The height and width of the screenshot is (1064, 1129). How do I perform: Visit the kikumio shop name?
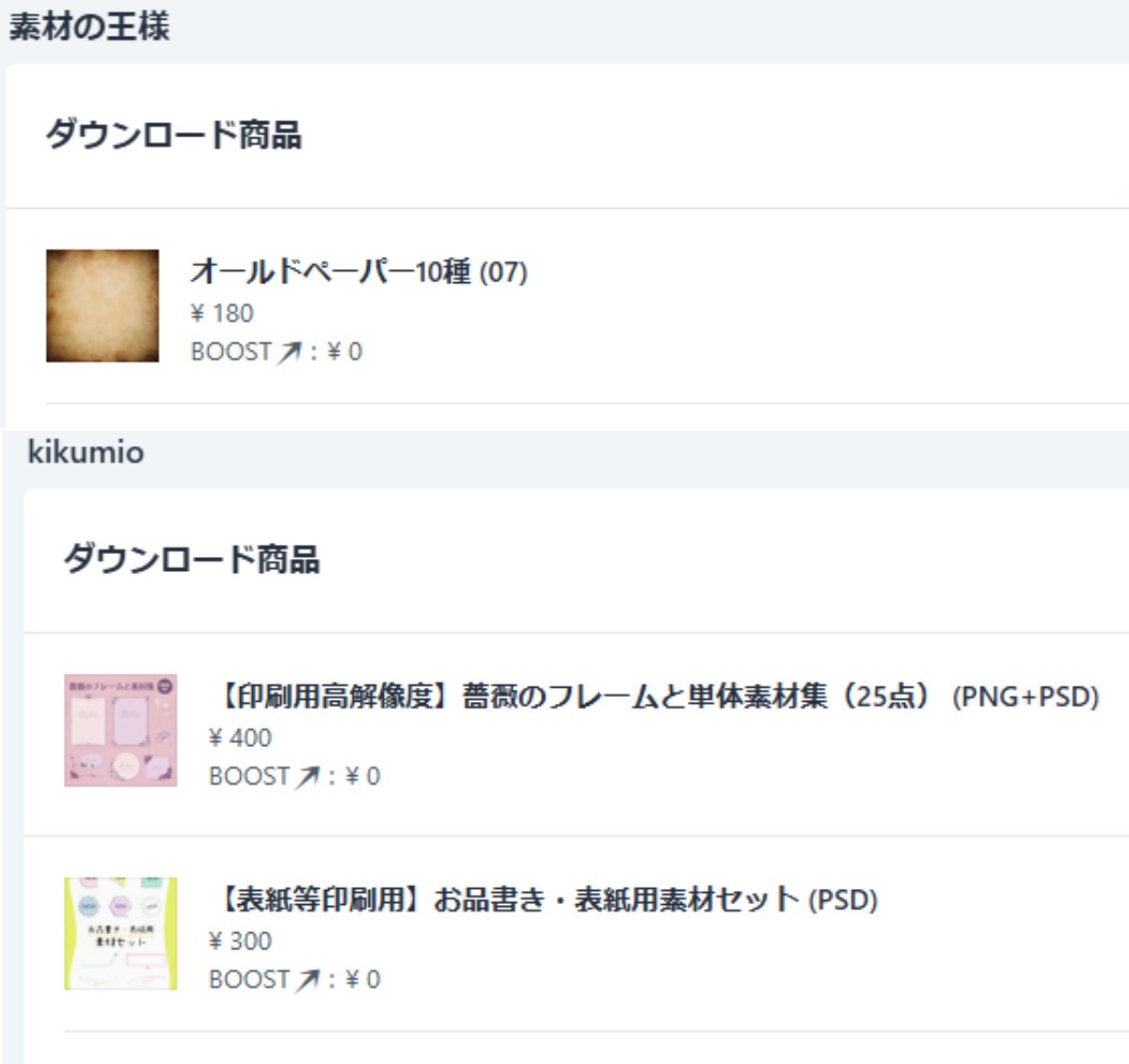(86, 453)
